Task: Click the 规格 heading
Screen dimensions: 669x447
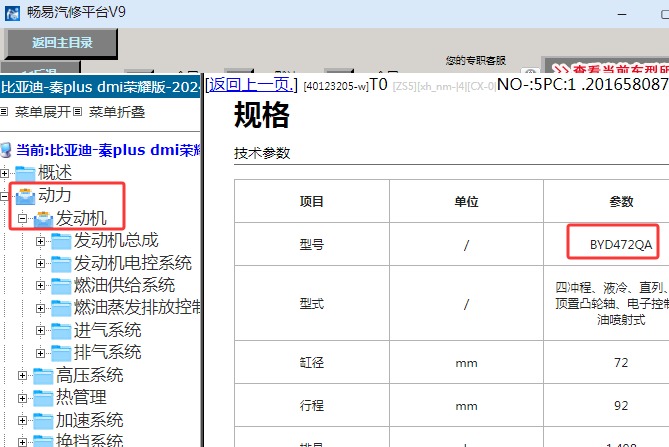Action: point(262,115)
